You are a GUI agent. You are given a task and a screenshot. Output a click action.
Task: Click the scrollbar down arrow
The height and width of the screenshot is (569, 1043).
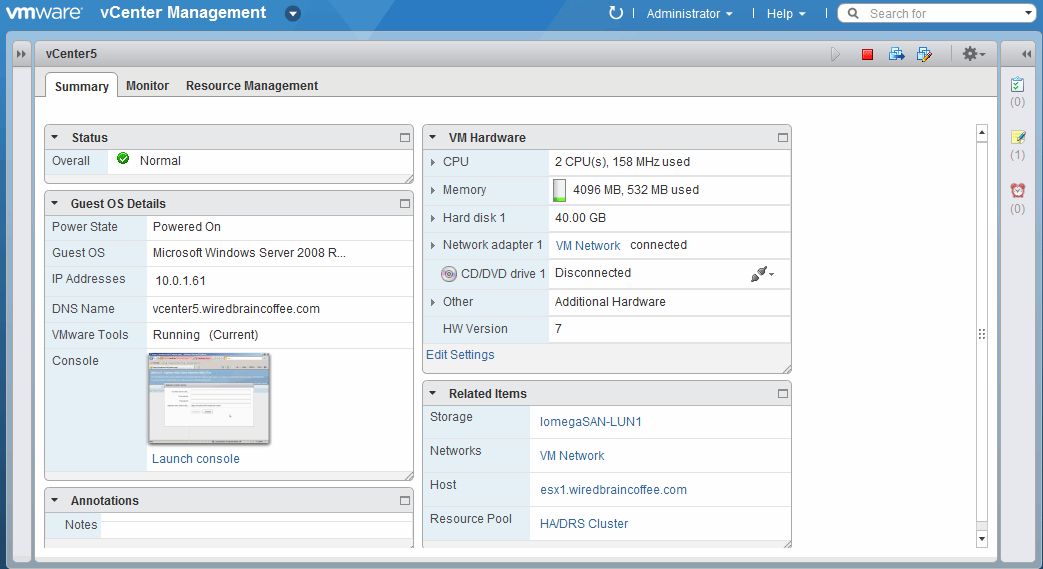(x=982, y=538)
